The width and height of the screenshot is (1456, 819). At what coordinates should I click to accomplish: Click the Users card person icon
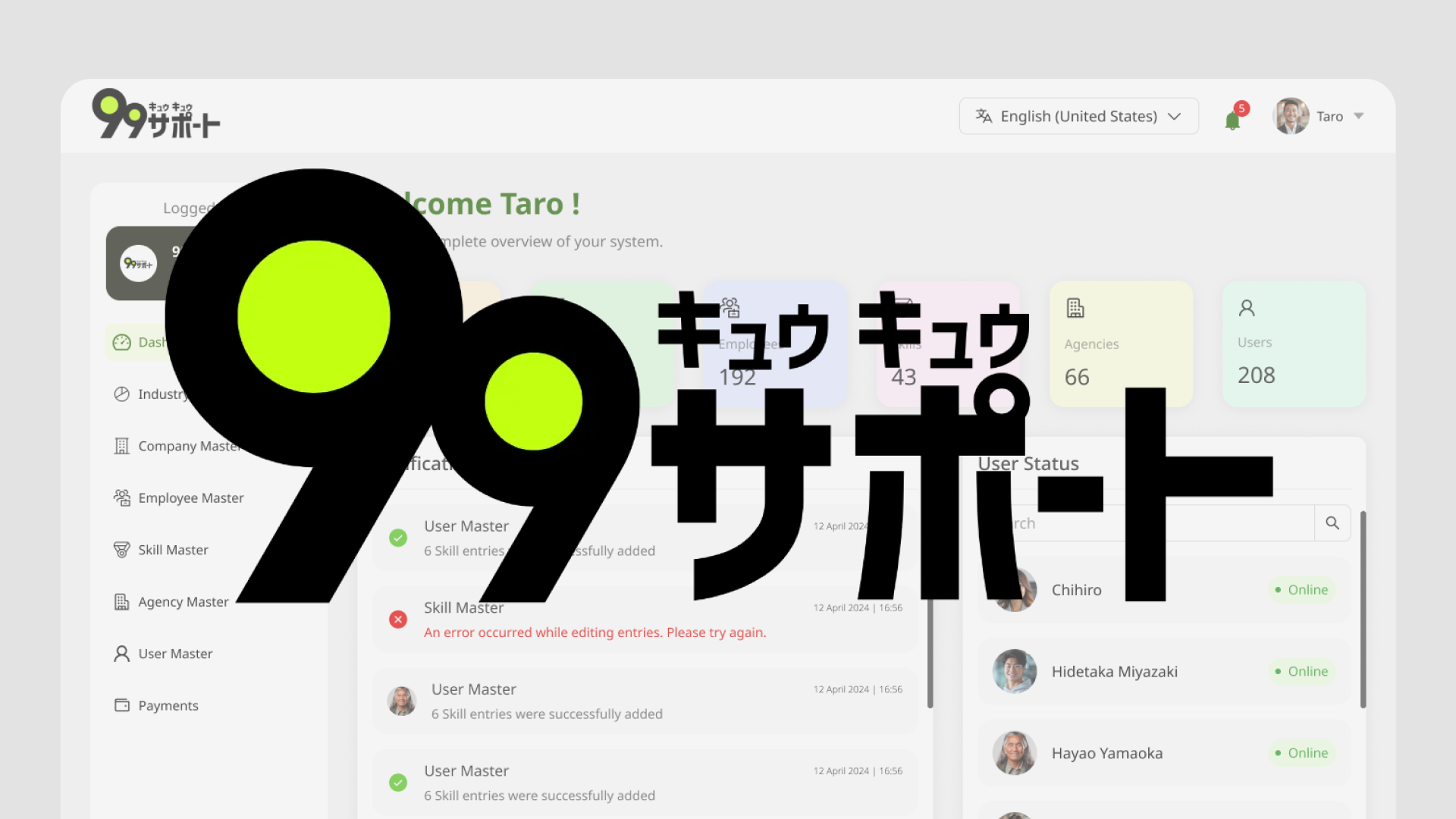(x=1247, y=308)
